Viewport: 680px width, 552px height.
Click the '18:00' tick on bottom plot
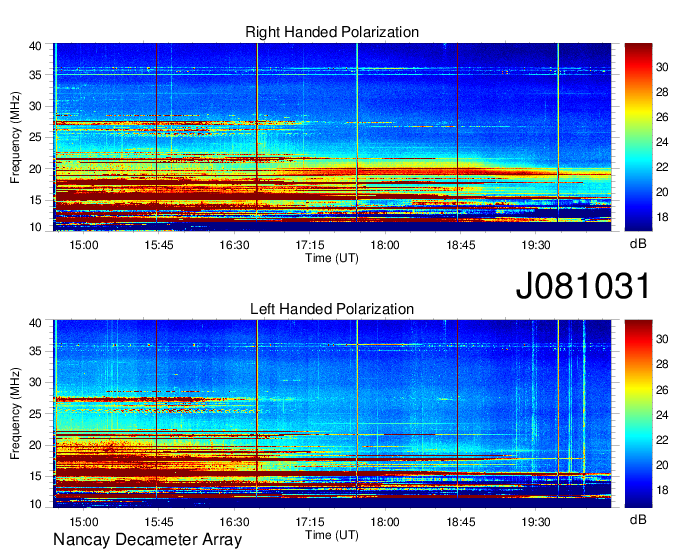[385, 522]
